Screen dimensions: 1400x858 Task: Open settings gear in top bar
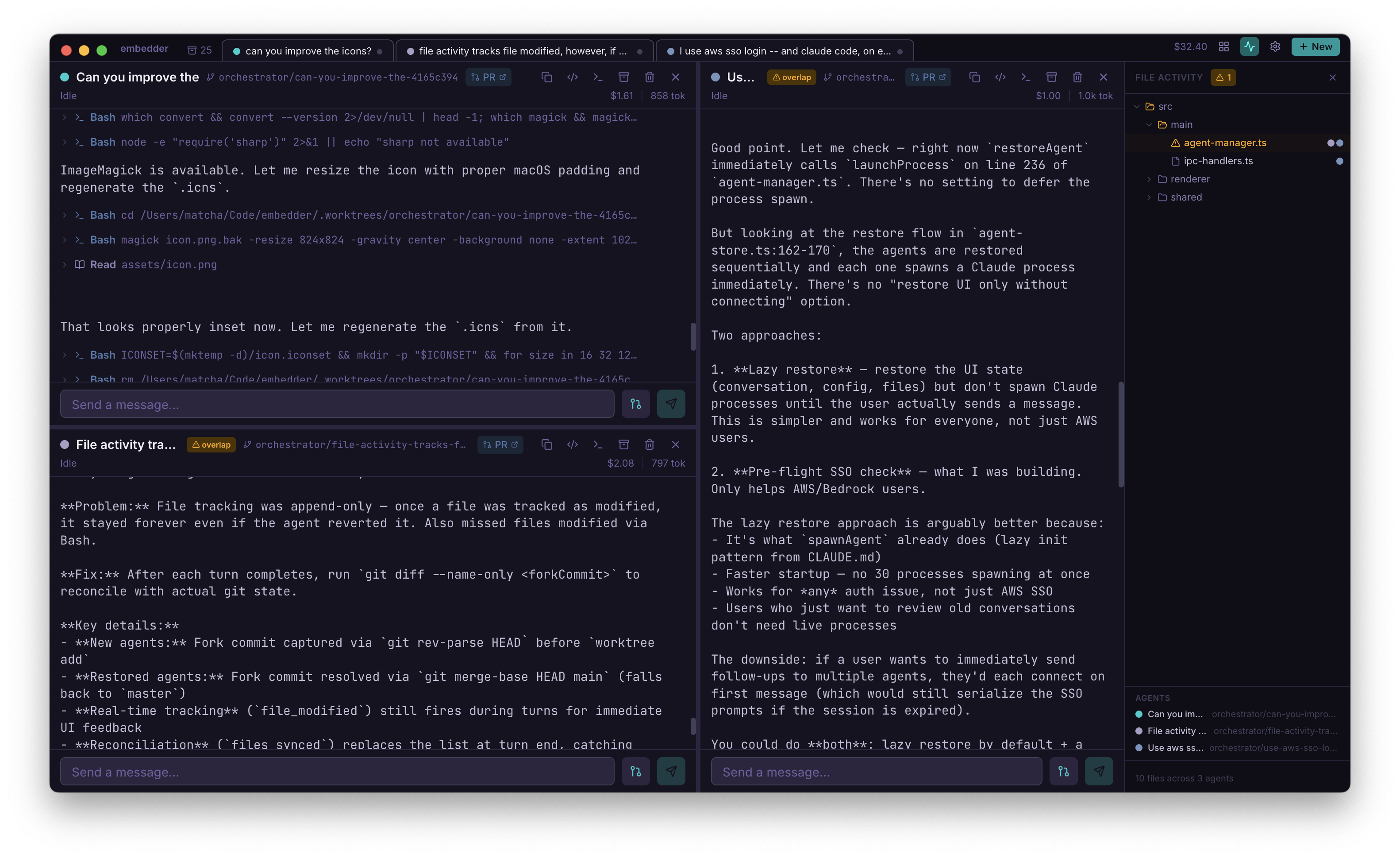(1274, 46)
